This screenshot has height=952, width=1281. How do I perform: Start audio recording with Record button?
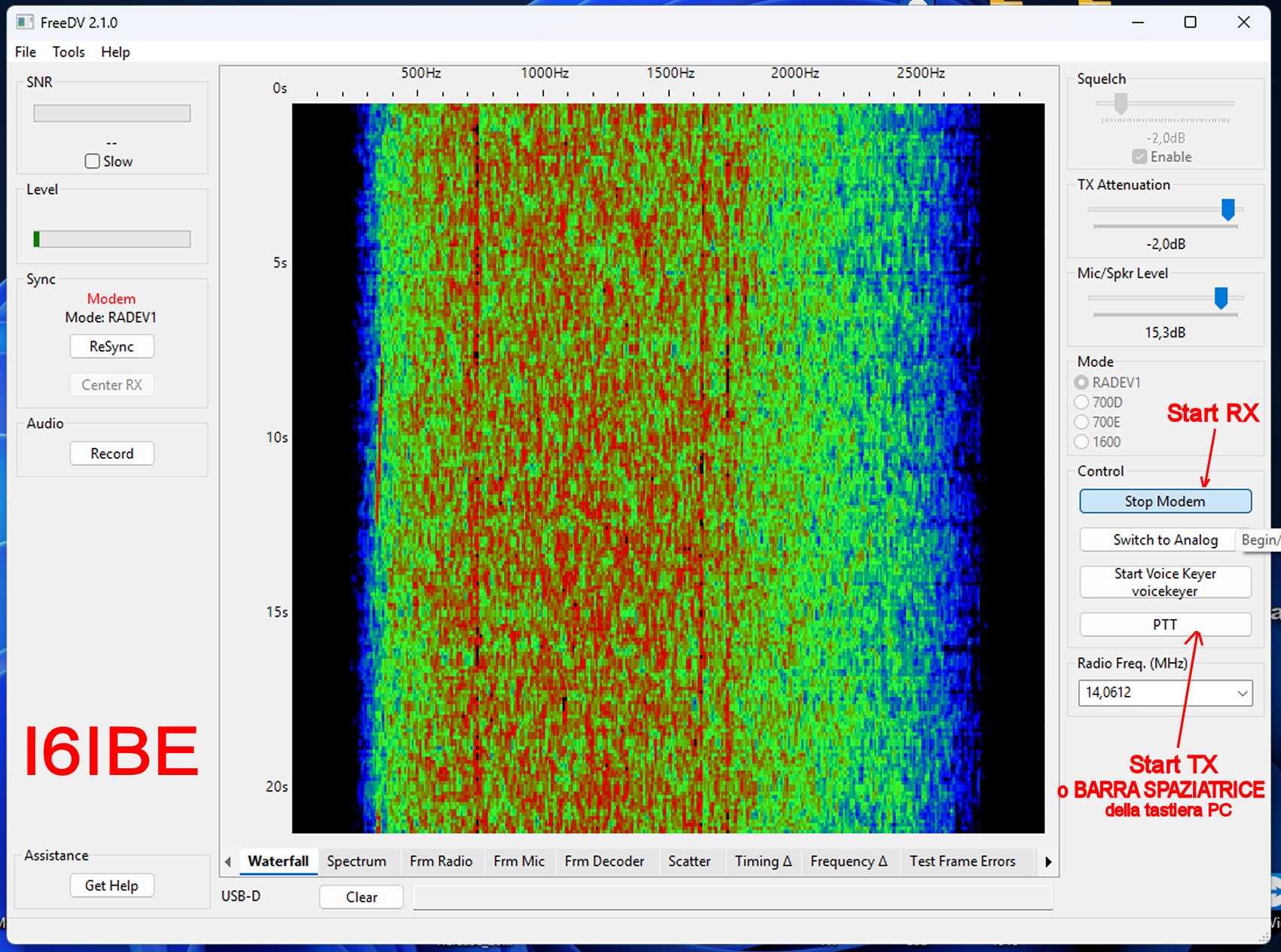tap(112, 453)
